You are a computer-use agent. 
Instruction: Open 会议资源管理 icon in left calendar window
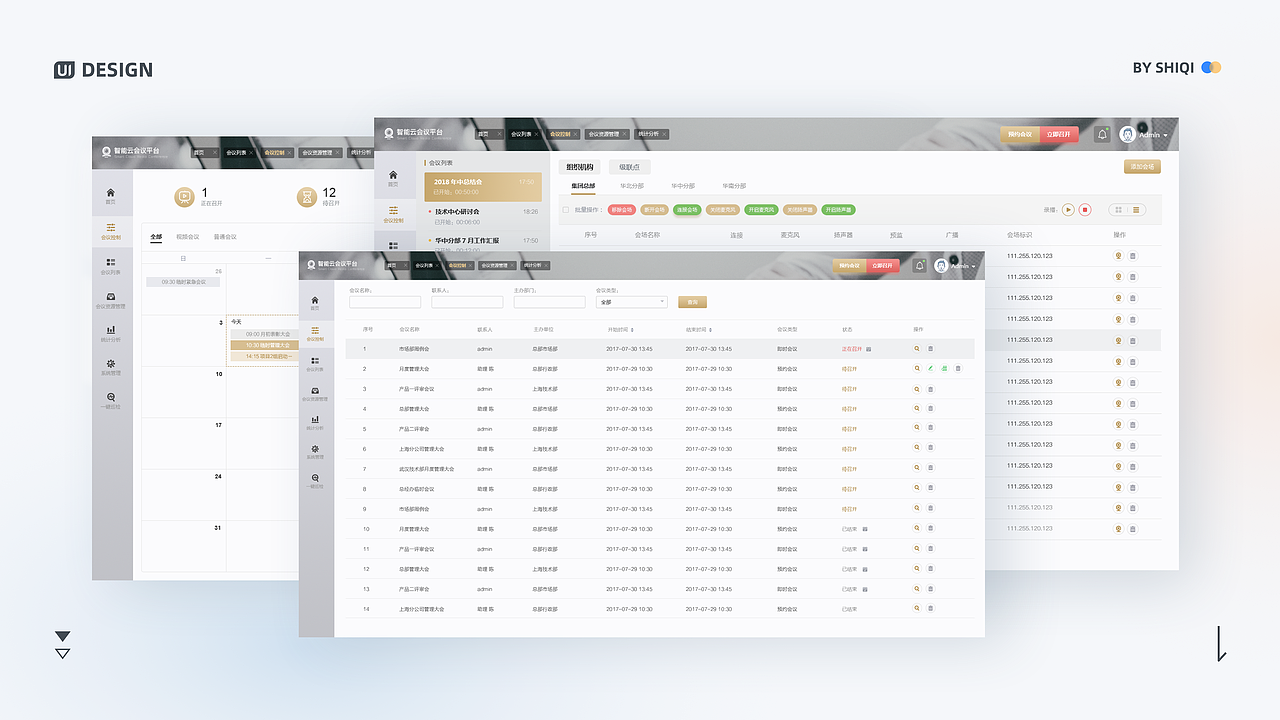click(x=110, y=296)
